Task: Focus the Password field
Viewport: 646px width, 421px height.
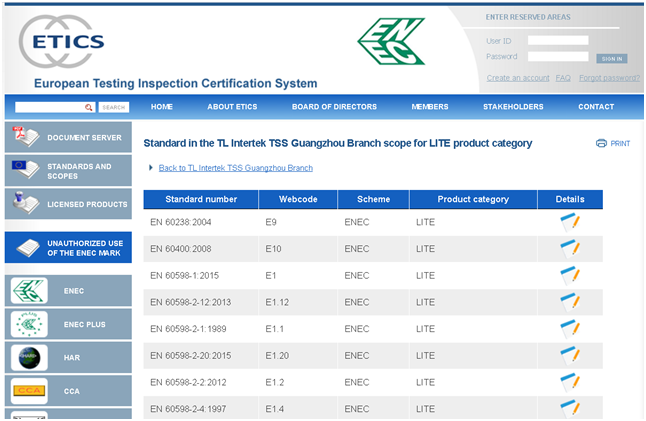Action: (x=558, y=56)
